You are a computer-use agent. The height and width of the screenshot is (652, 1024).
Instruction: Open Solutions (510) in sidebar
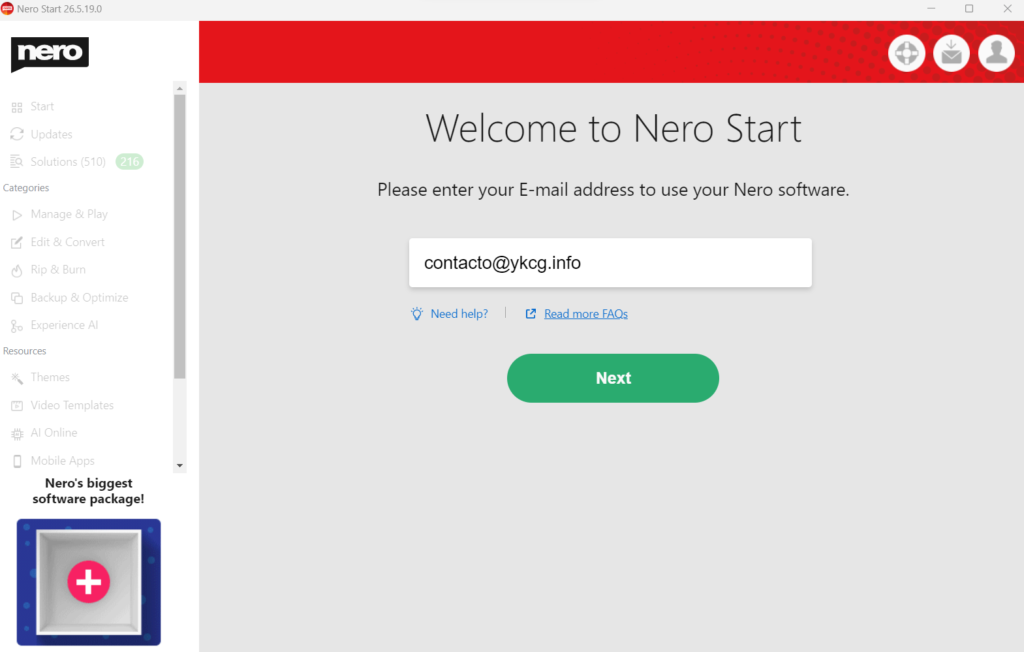coord(68,161)
